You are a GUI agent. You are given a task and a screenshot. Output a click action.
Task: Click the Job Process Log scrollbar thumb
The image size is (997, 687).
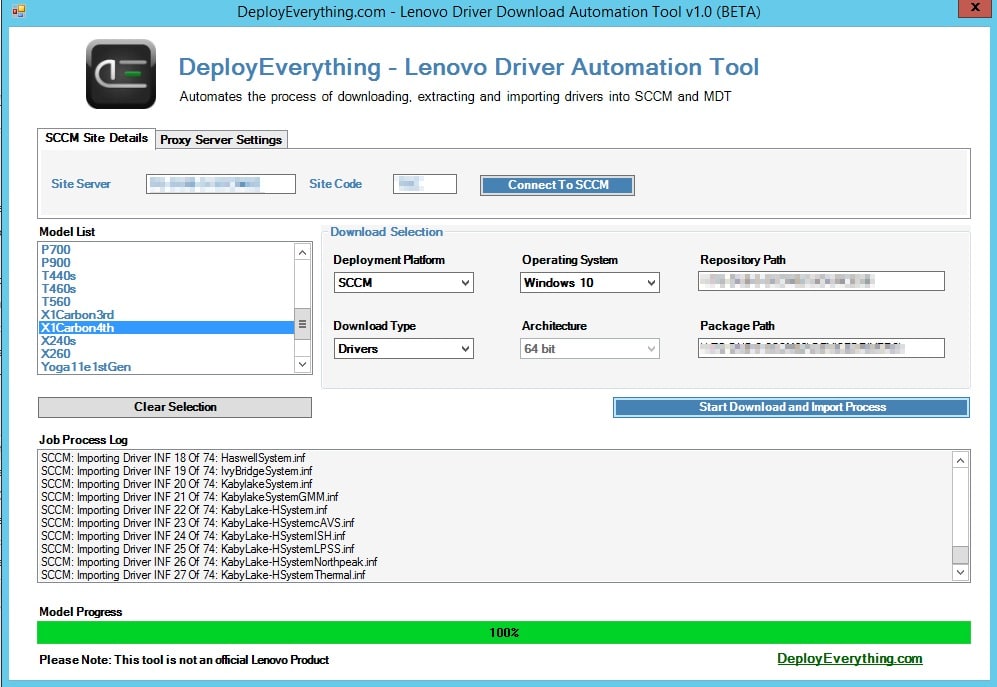pyautogui.click(x=960, y=554)
